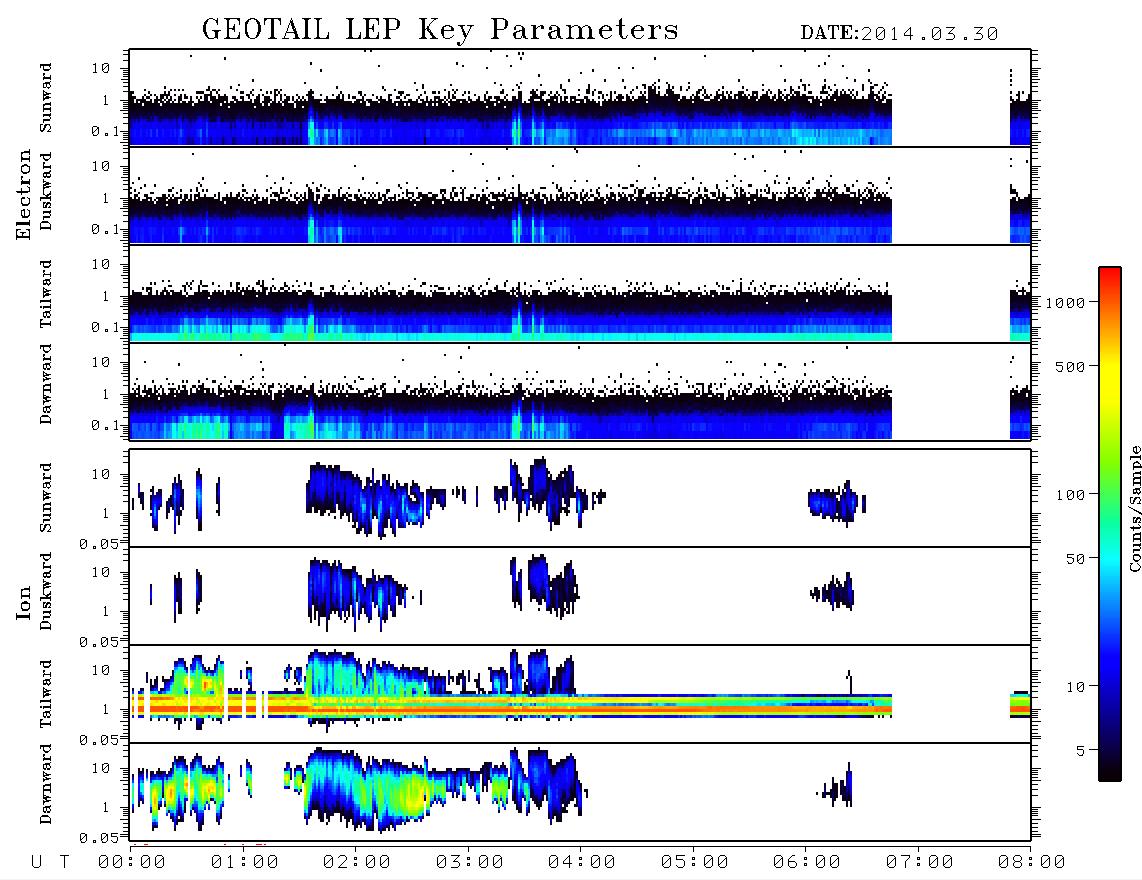Click the vertical Ion group label

pos(23,602)
